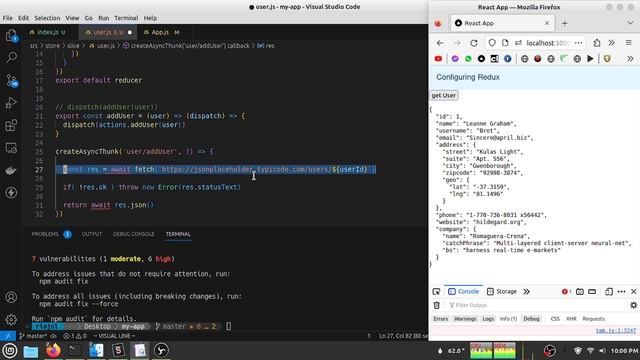Open the Docker view icon
The image size is (640, 360).
(x=11, y=170)
